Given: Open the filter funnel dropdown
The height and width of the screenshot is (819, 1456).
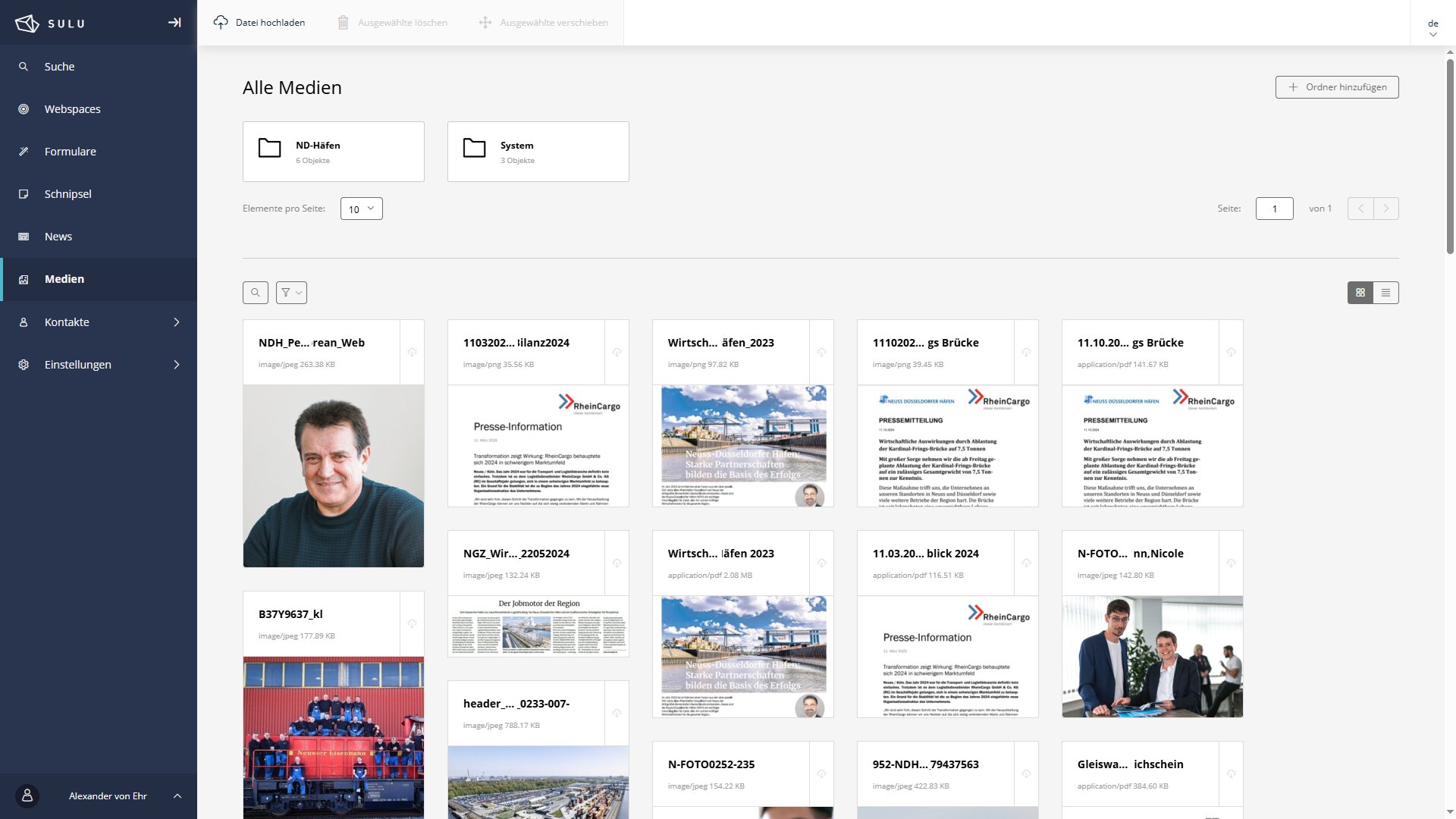Looking at the screenshot, I should tap(291, 293).
